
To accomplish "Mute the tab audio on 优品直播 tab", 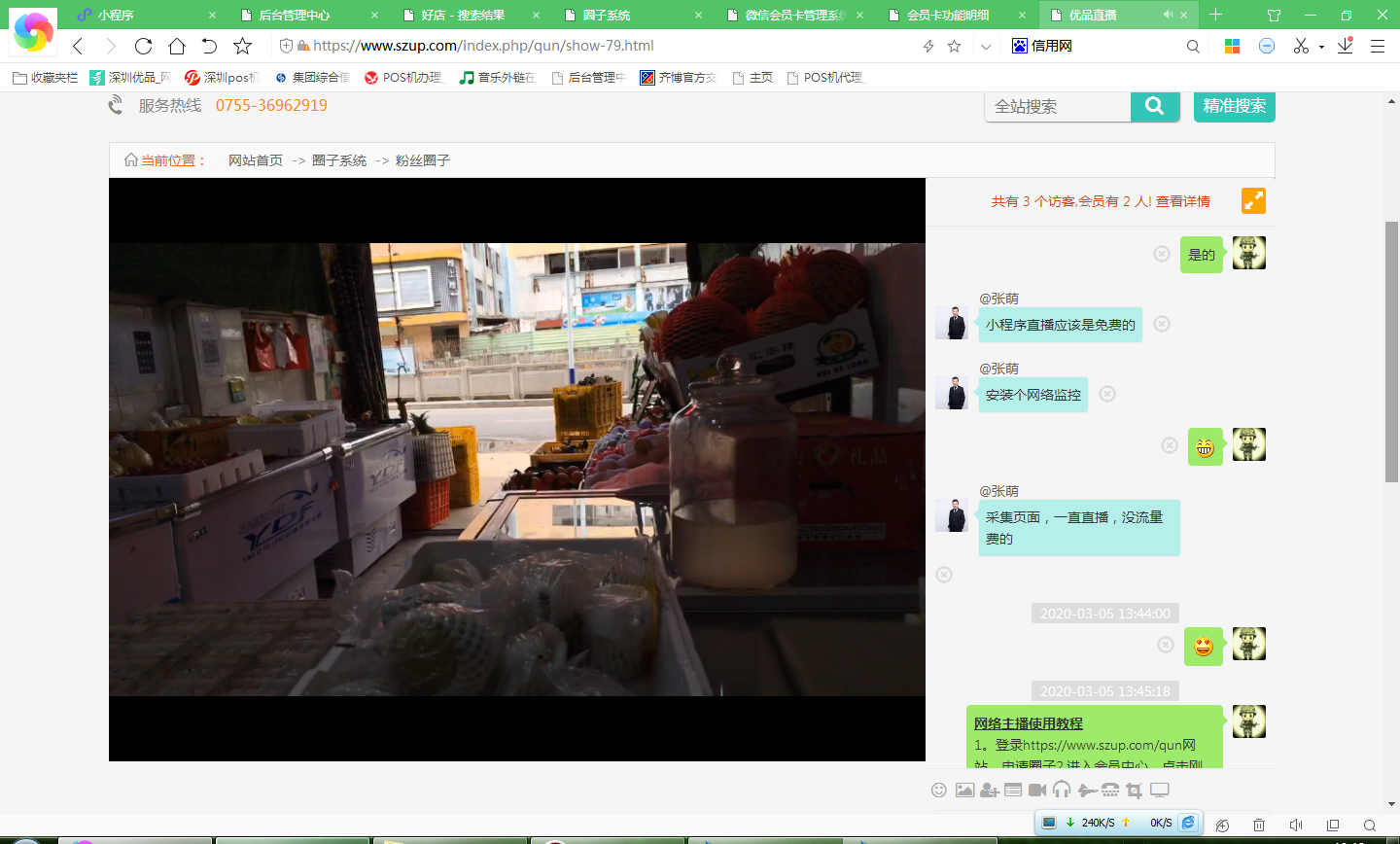I will (1167, 15).
